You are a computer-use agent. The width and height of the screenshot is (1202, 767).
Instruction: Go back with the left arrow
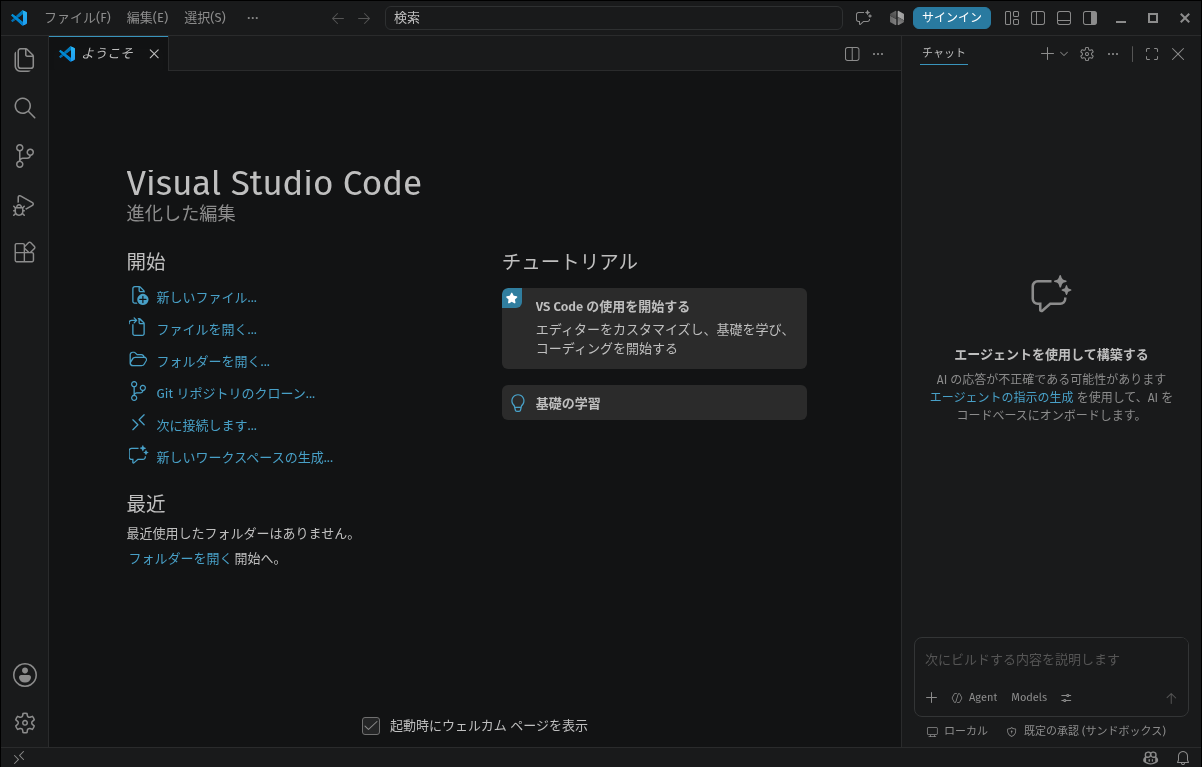(x=338, y=18)
